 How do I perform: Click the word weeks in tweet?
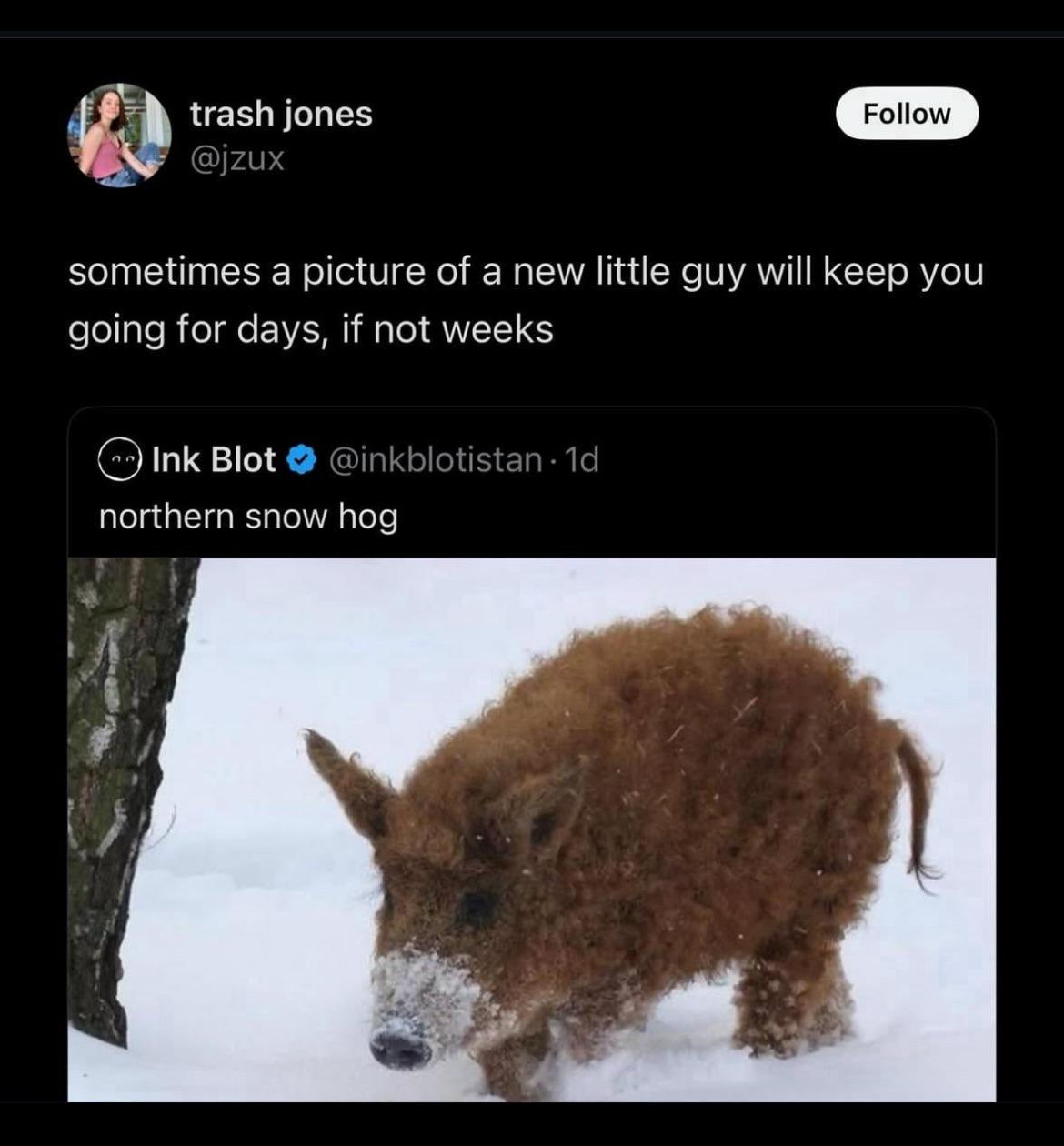[497, 329]
